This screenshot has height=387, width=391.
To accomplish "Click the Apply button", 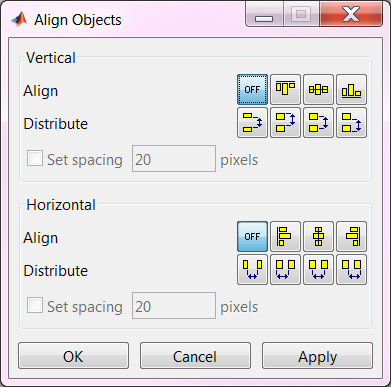I will 317,356.
